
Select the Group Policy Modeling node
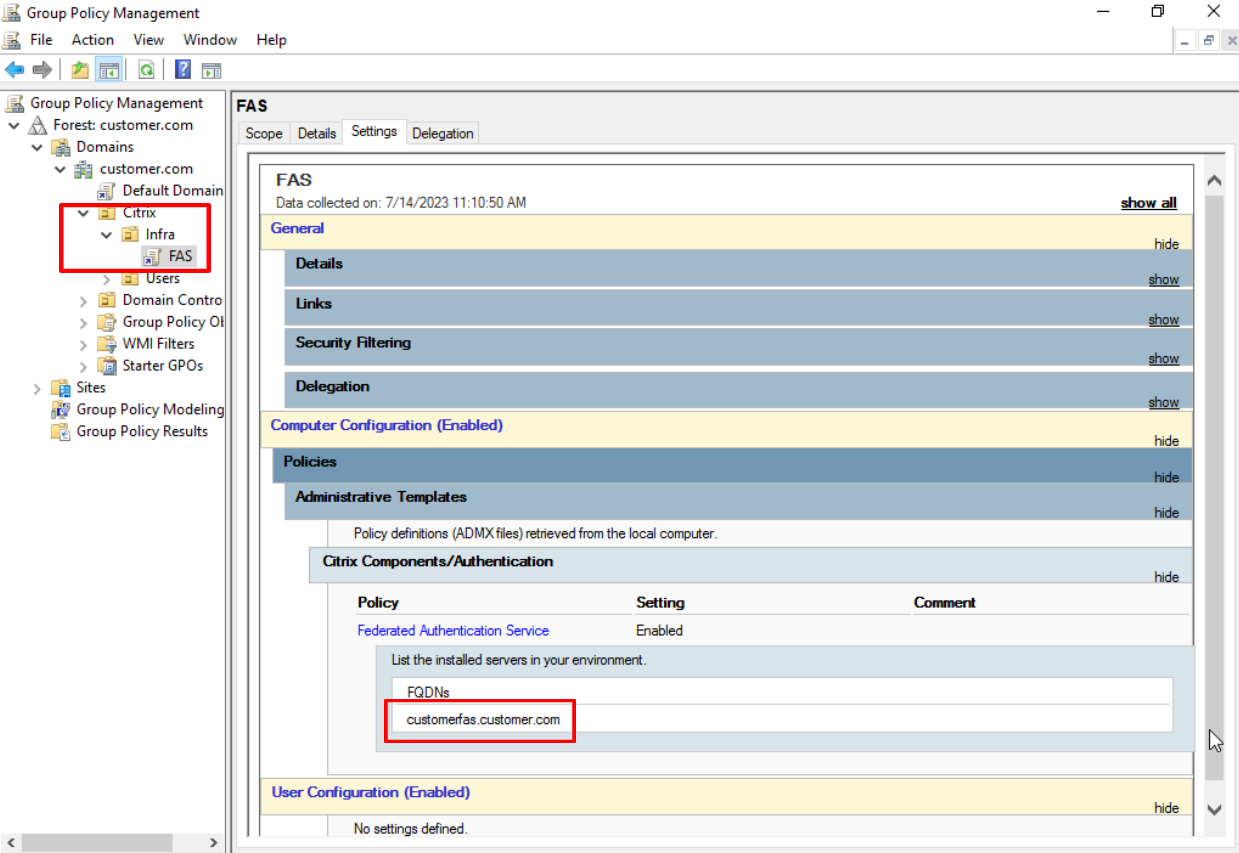pos(150,409)
